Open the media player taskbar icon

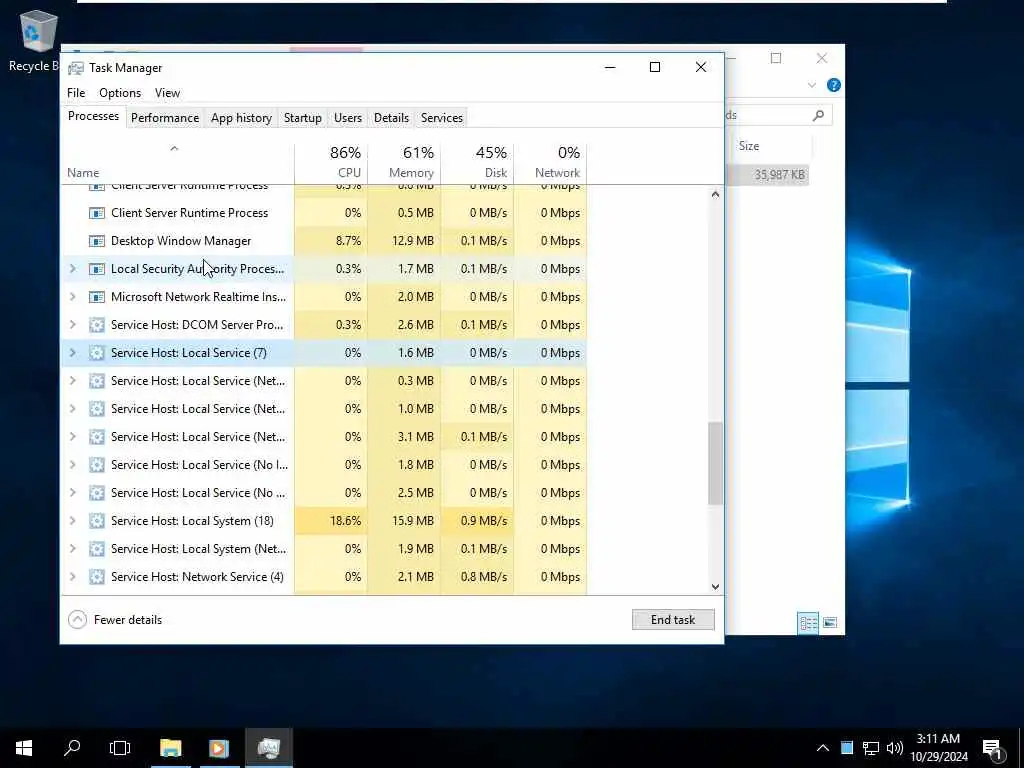[219, 748]
